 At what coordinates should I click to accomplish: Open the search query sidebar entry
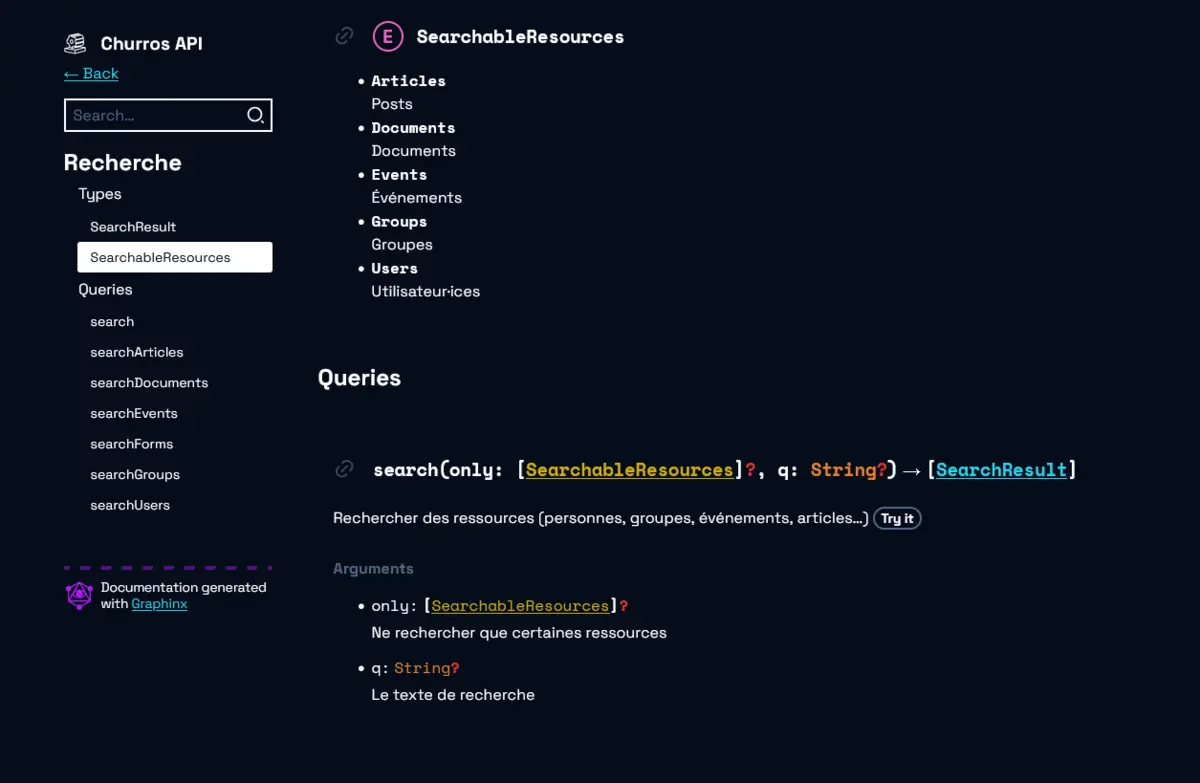tap(112, 321)
